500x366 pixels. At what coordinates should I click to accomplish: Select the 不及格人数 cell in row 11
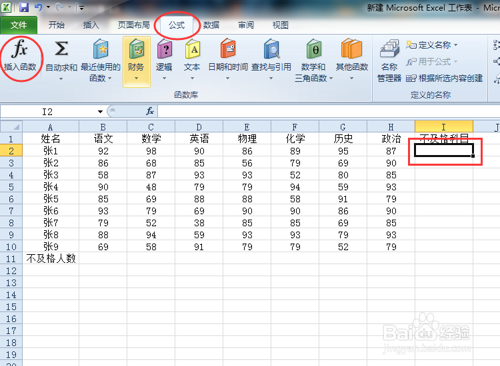coord(51,259)
